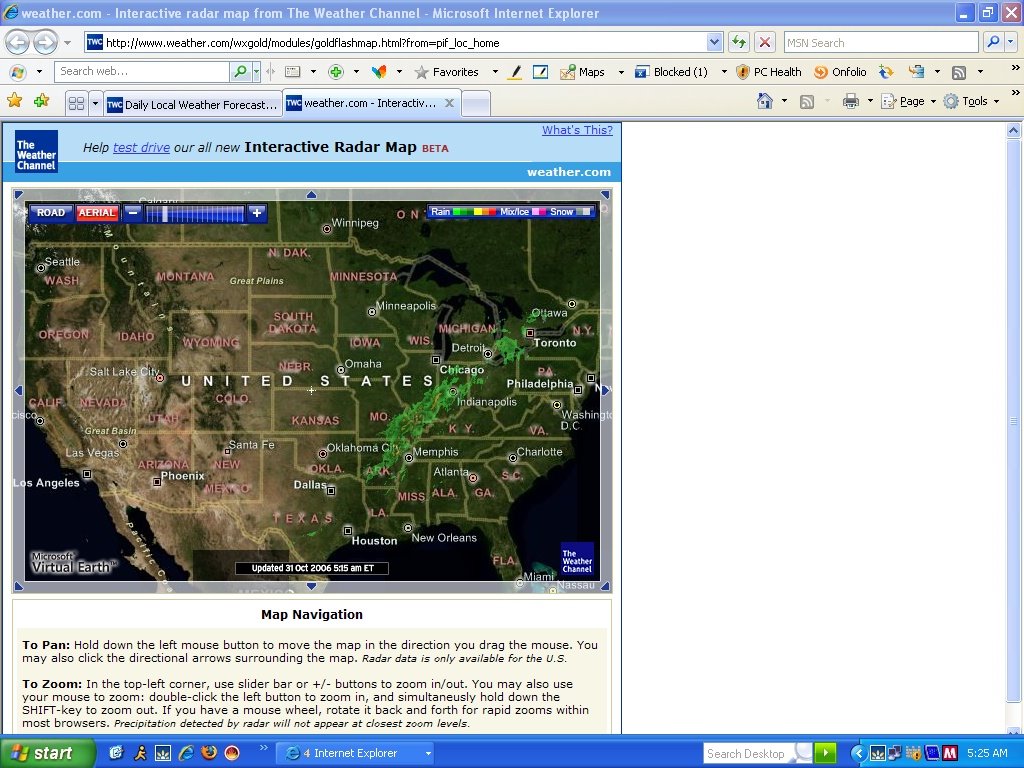This screenshot has width=1024, height=768.
Task: Click the green plus toolbar icon
Action: tap(336, 72)
